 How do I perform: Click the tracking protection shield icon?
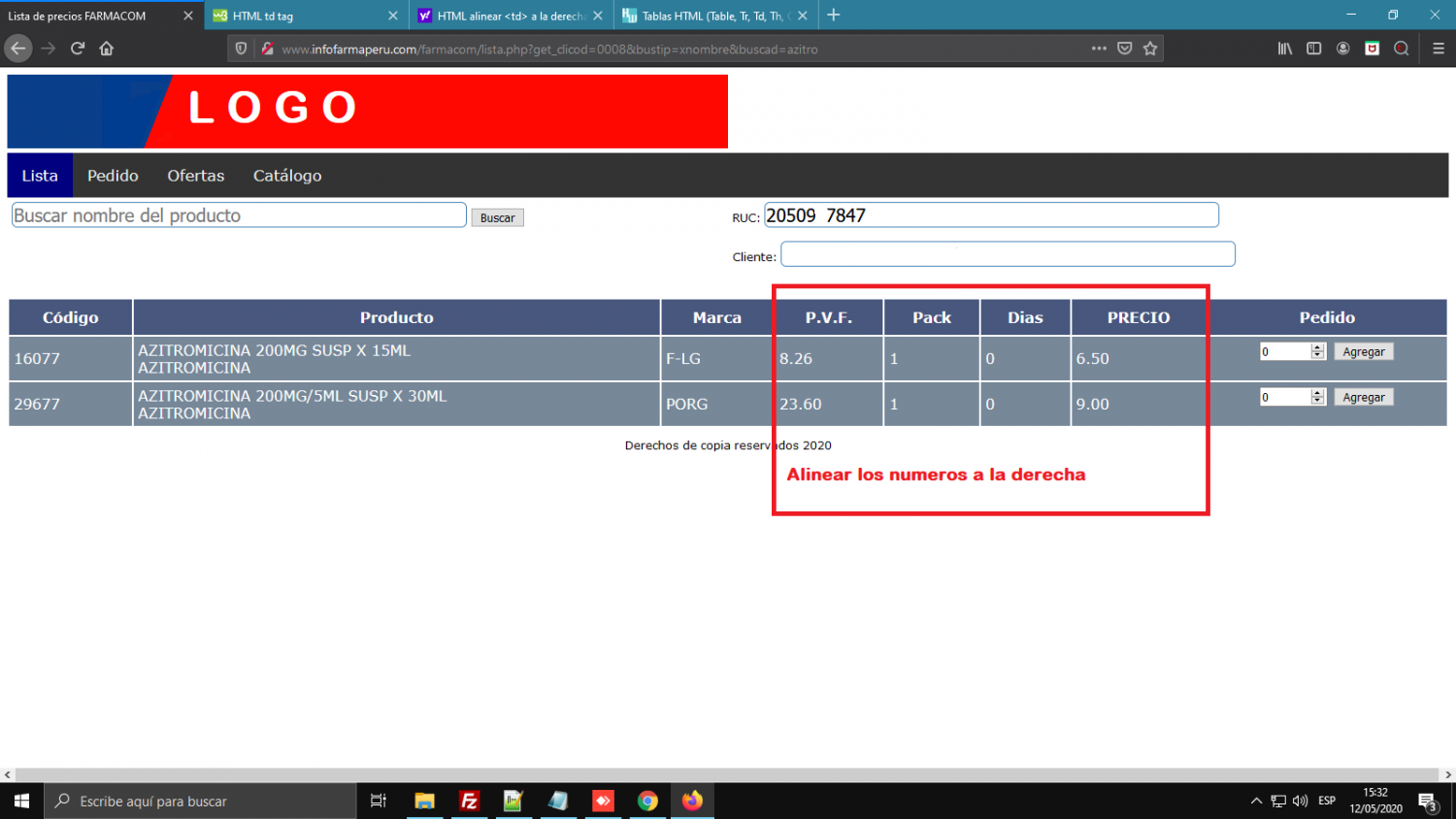tap(241, 49)
